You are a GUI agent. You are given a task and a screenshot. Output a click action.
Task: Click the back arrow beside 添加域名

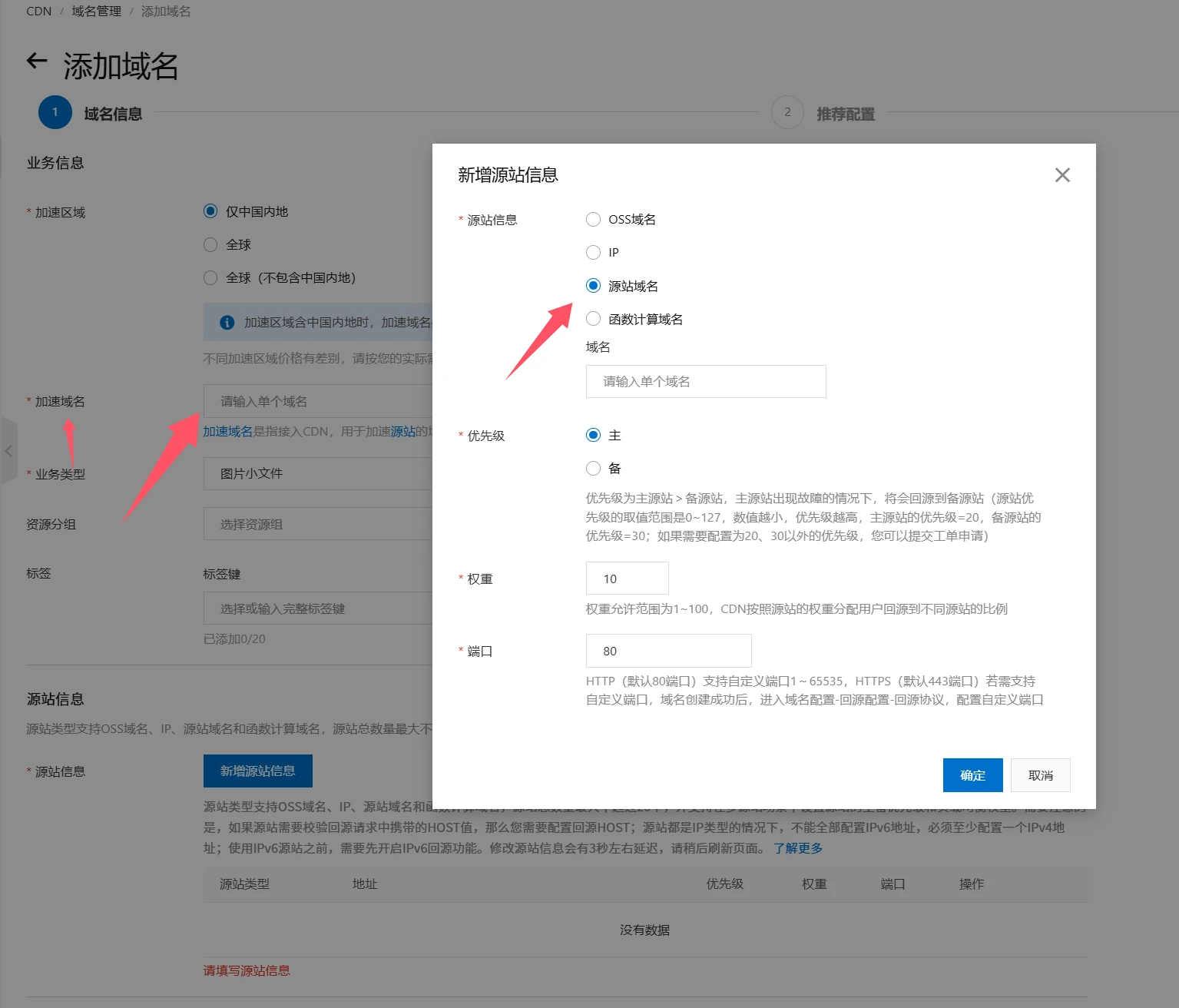tap(37, 61)
